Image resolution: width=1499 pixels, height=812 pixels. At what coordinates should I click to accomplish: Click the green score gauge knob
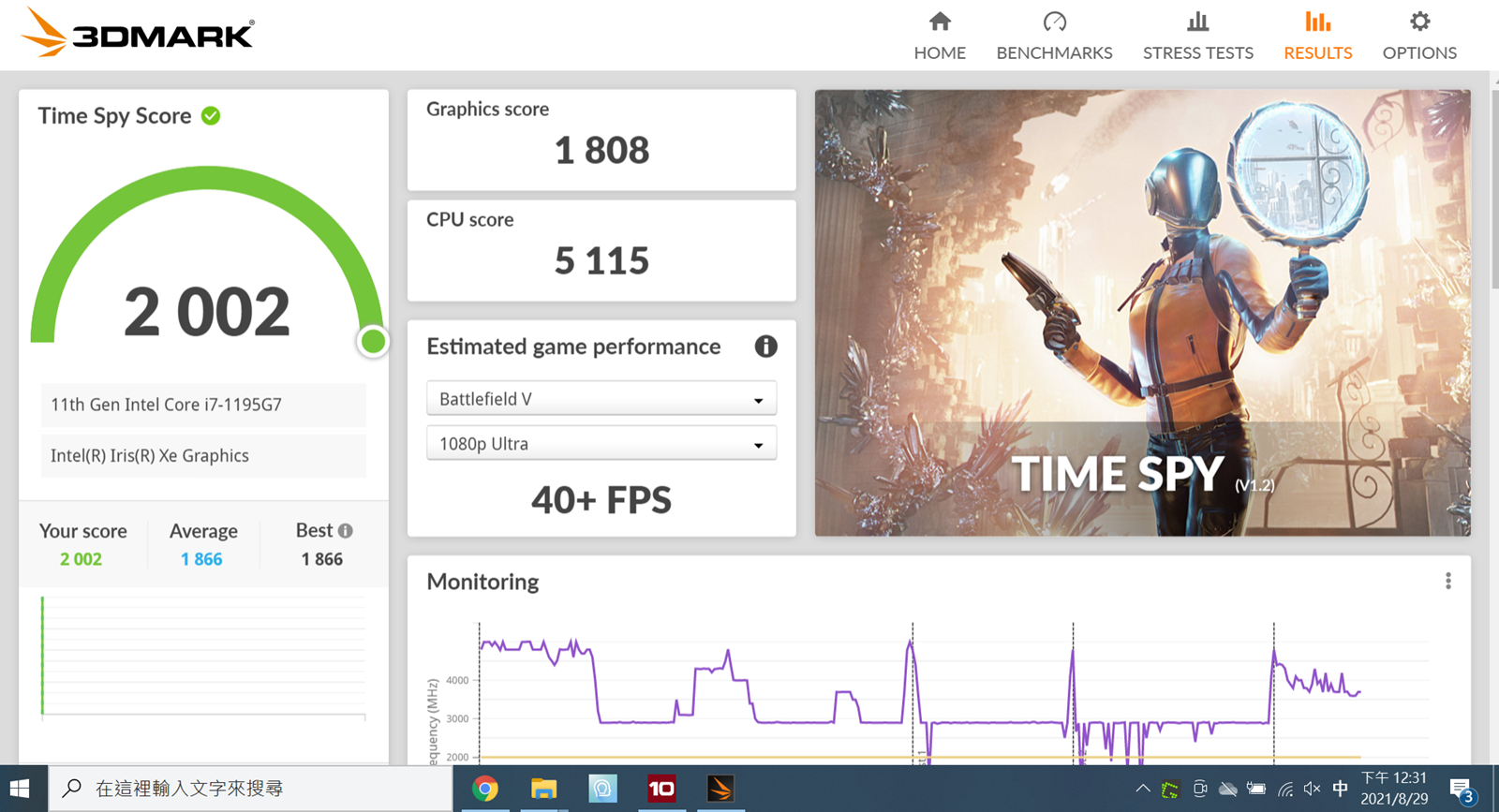373,342
